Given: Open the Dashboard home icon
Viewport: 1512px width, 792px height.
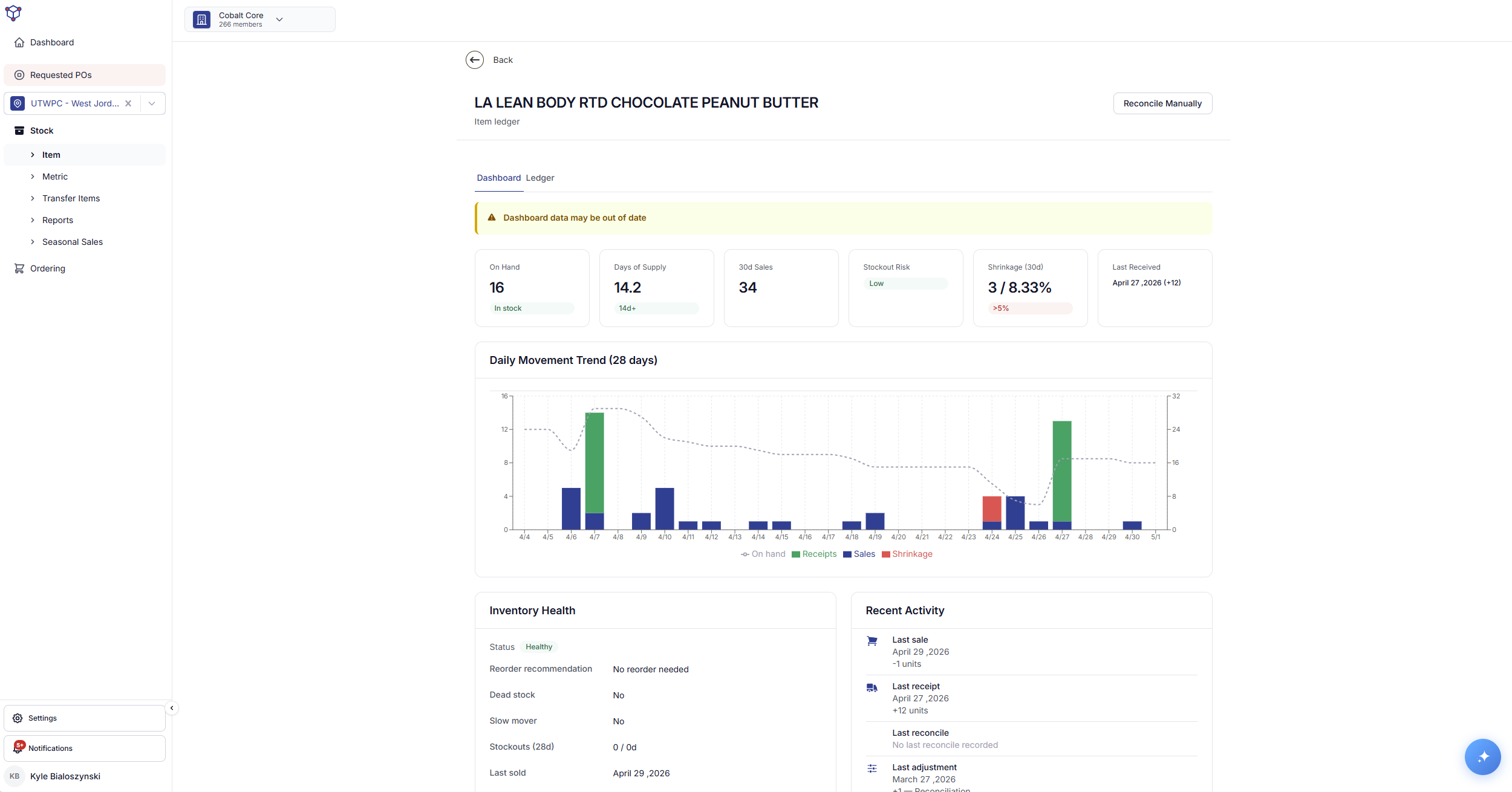Looking at the screenshot, I should coord(19,42).
